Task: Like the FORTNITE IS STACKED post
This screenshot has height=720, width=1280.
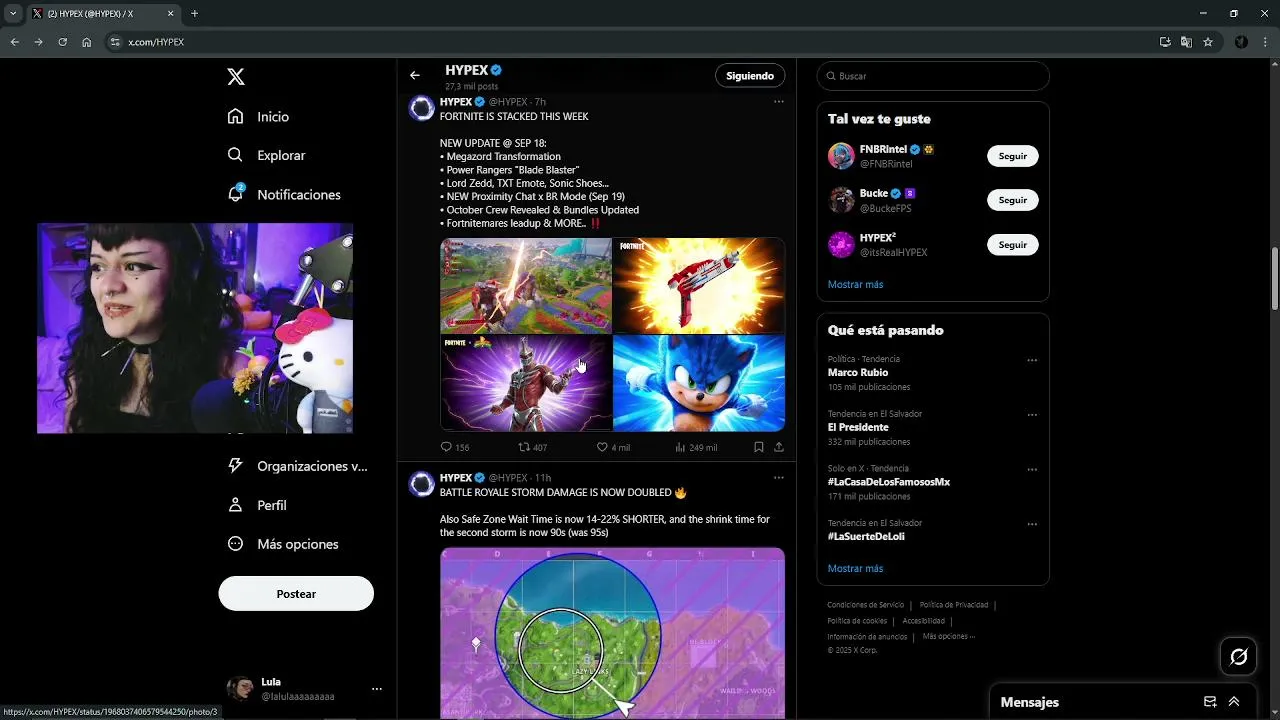Action: [x=602, y=447]
